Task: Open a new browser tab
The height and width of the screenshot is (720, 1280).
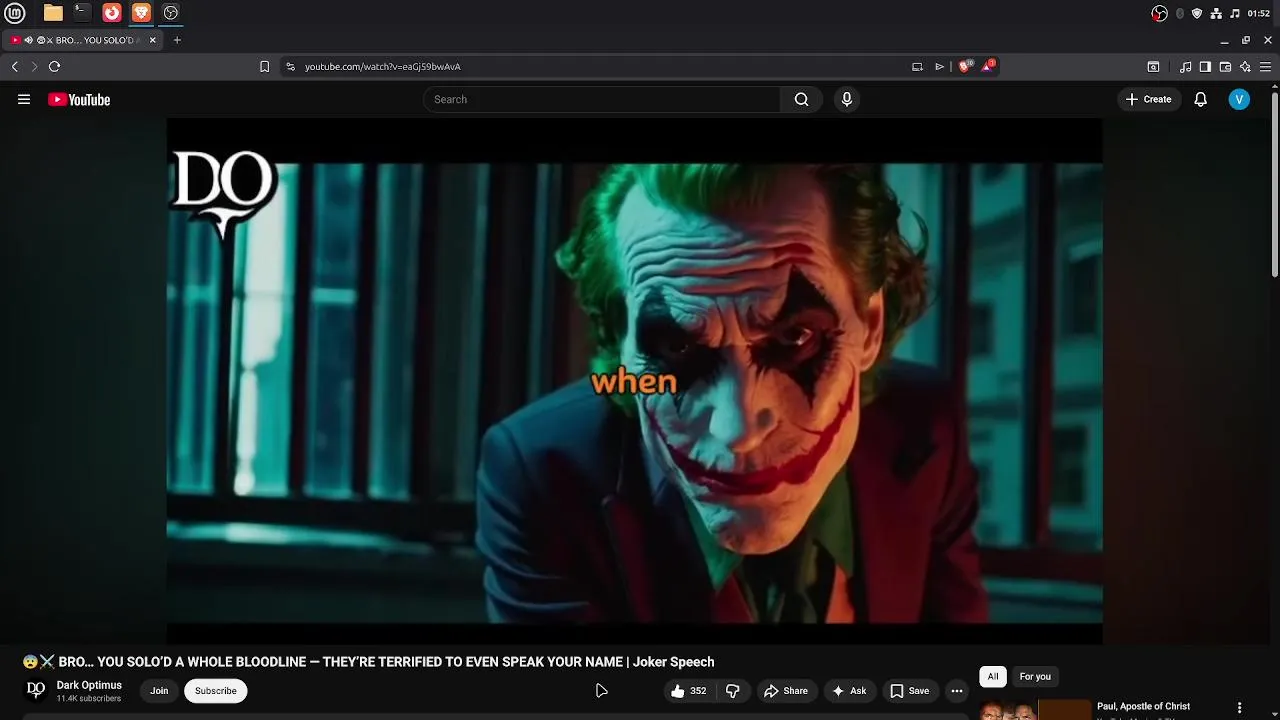Action: click(x=177, y=40)
